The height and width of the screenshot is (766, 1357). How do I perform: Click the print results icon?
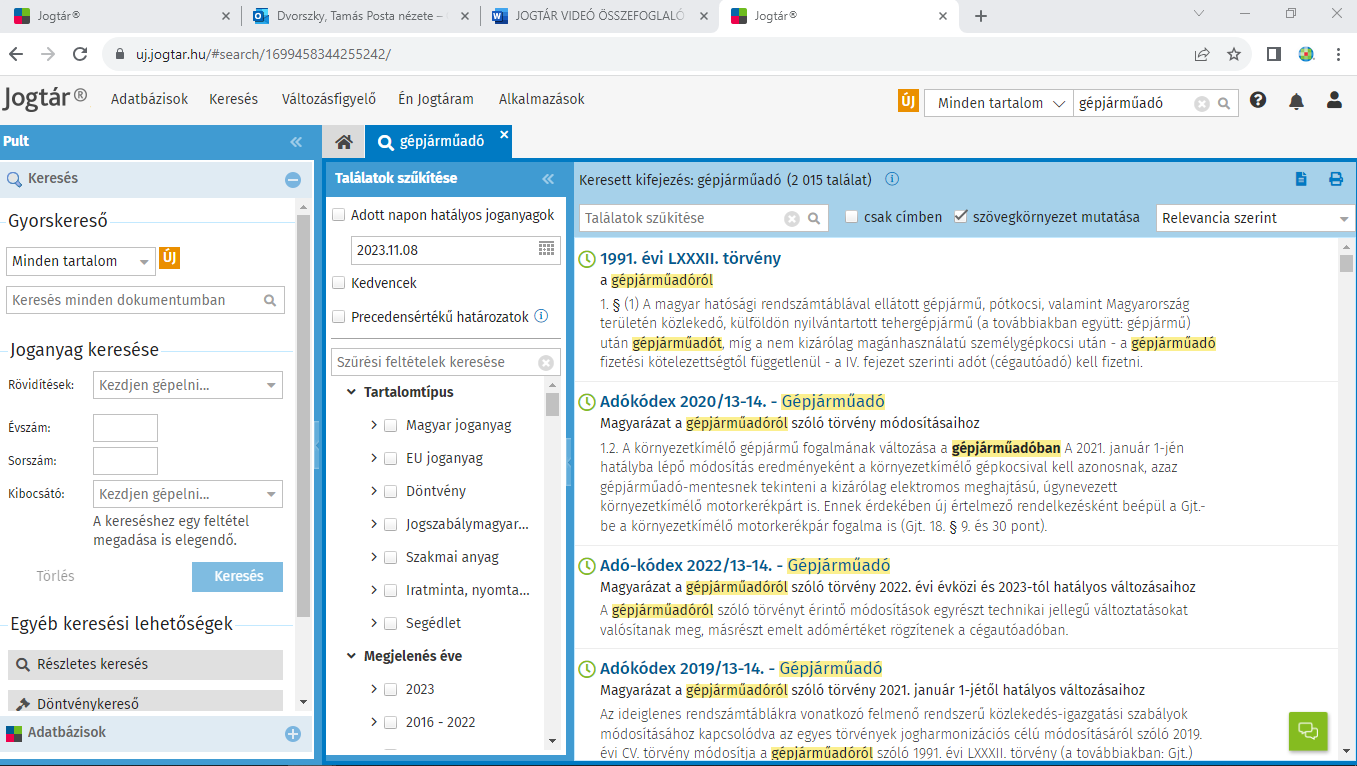click(x=1335, y=180)
